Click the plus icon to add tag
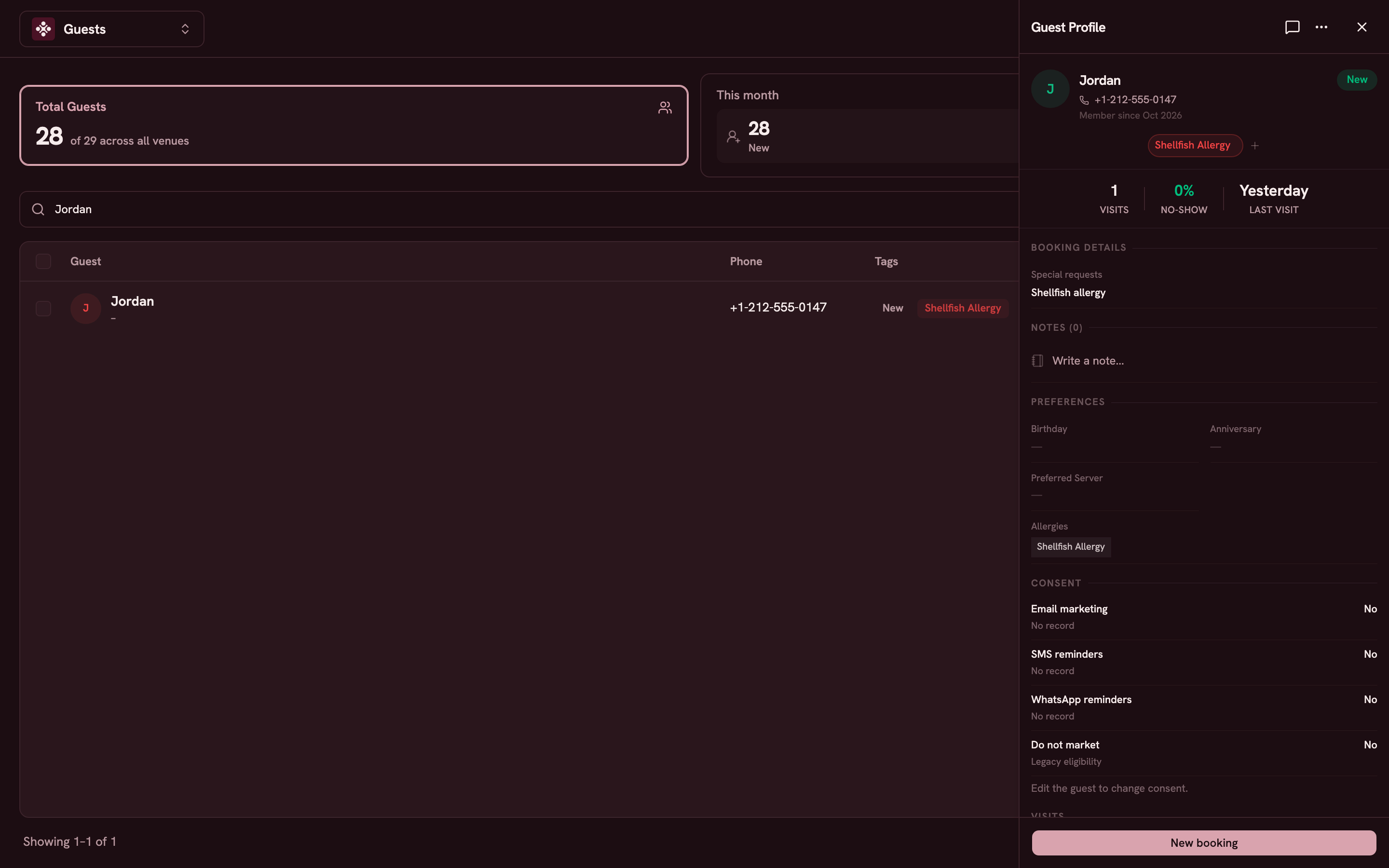This screenshot has height=868, width=1389. point(1255,146)
